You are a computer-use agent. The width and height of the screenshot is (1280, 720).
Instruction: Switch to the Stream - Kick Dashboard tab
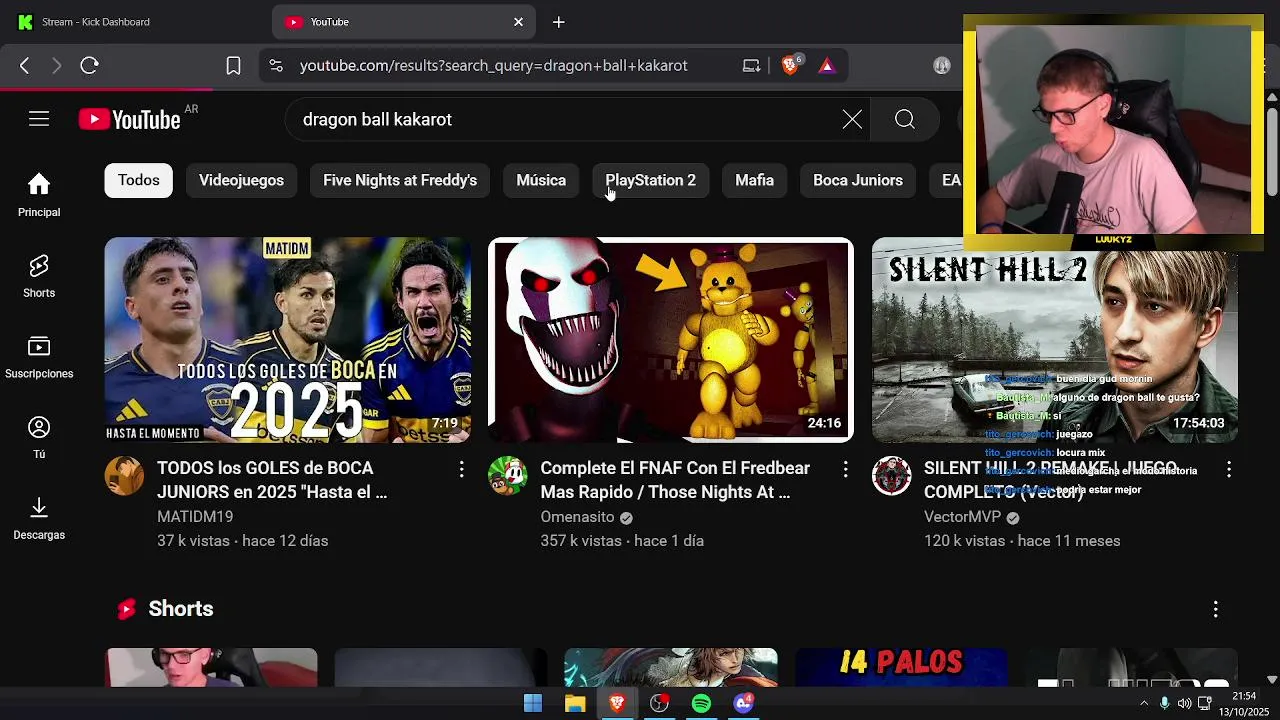pyautogui.click(x=136, y=22)
